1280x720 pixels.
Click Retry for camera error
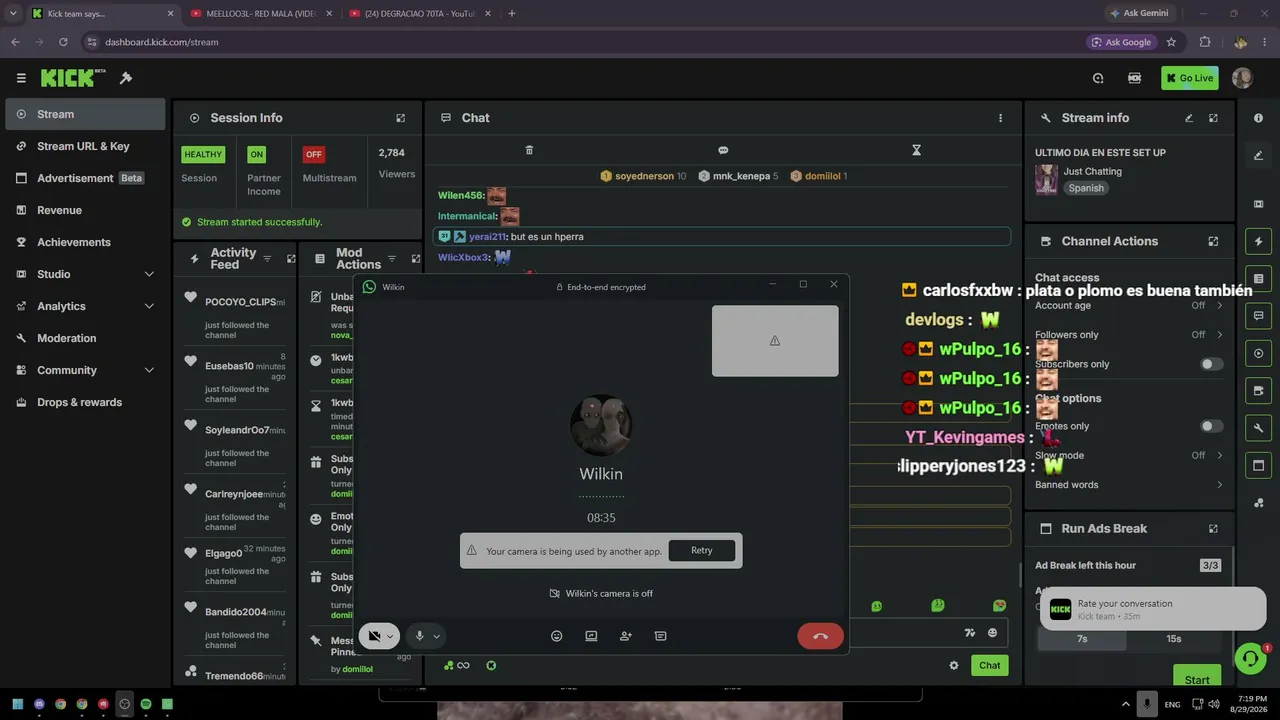tap(702, 550)
